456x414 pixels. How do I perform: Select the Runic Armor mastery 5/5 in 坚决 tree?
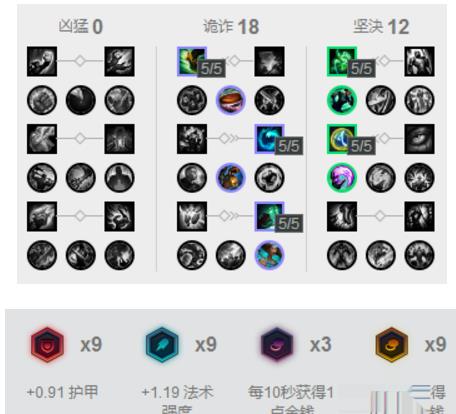tap(342, 139)
